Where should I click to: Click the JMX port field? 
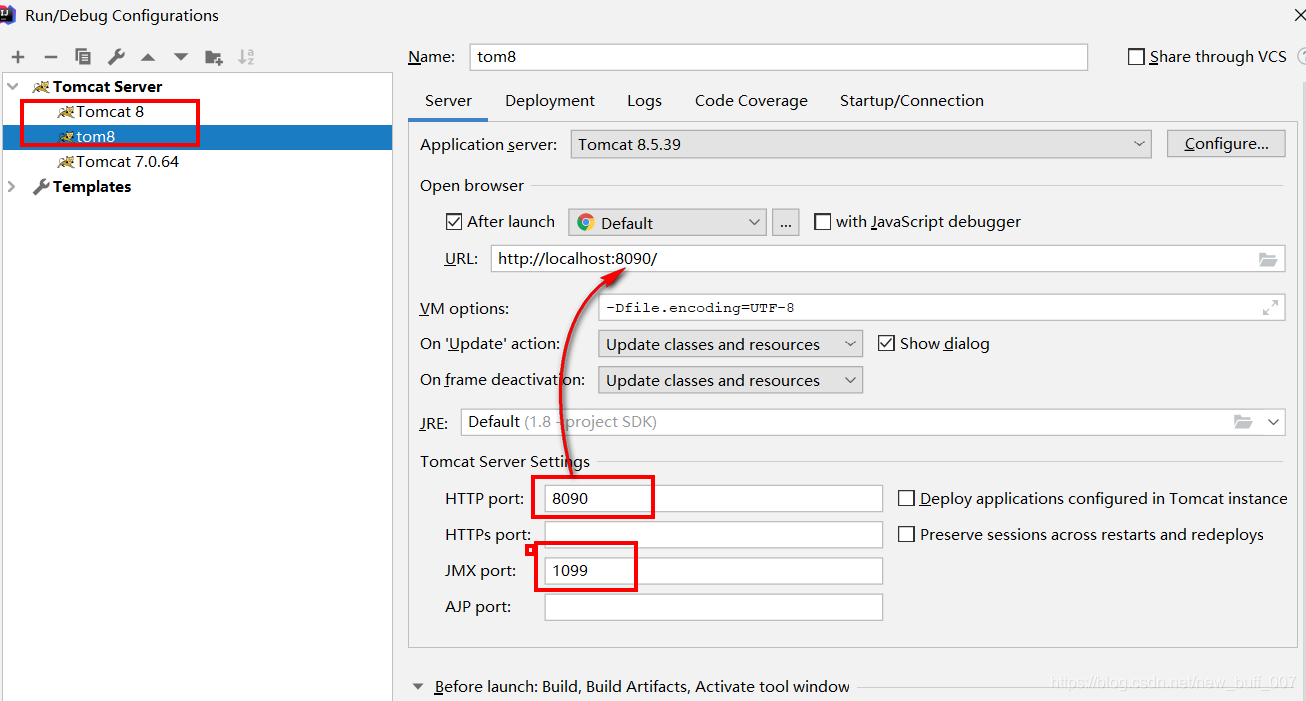713,570
